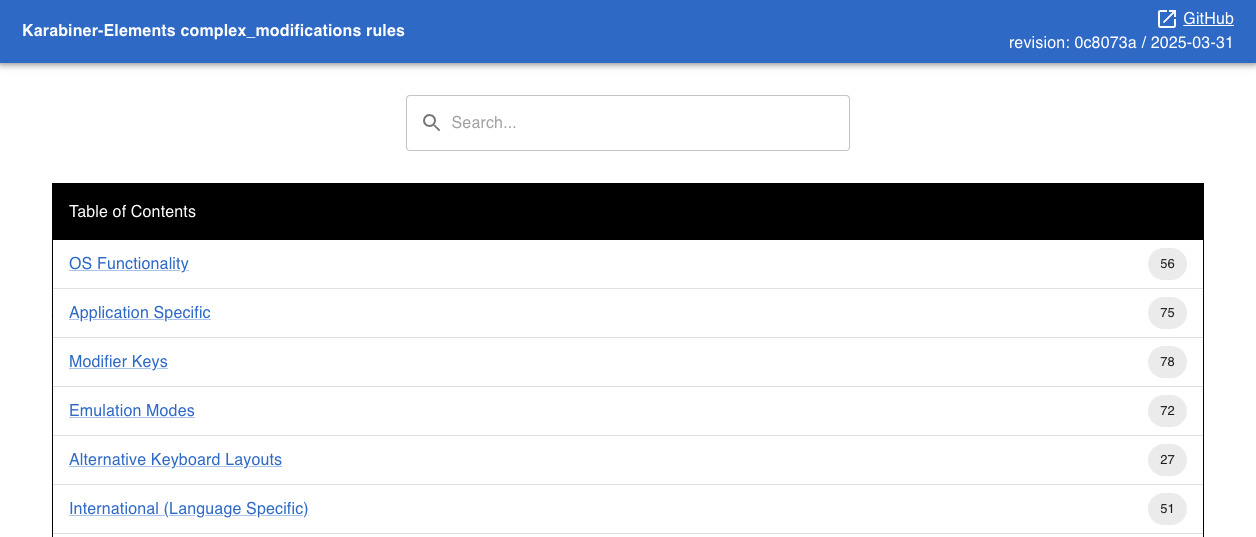Open the GitHub link

coord(1208,19)
